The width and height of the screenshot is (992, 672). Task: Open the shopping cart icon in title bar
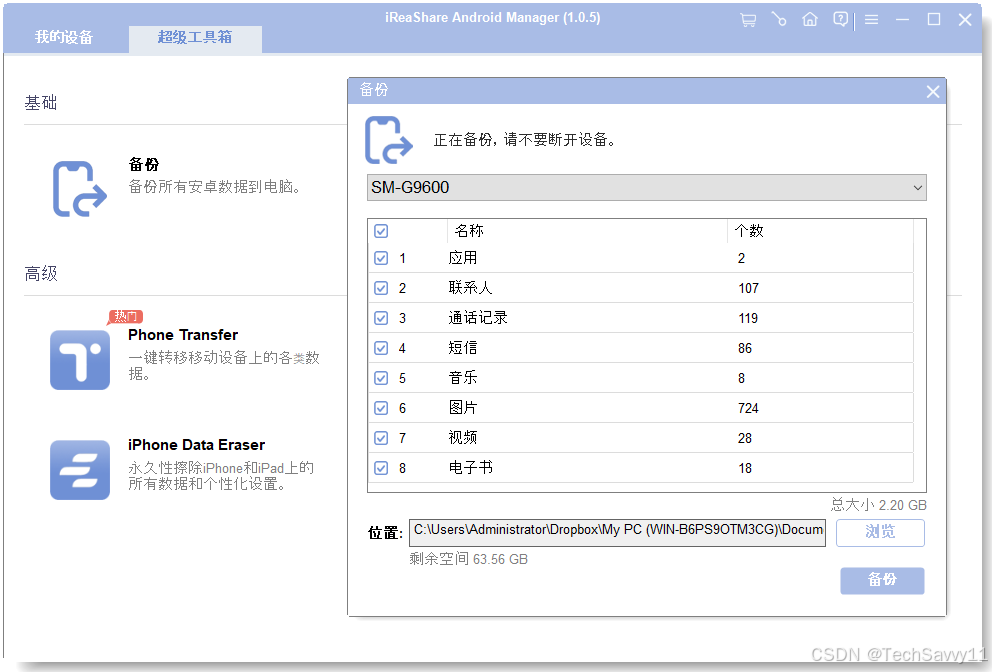pyautogui.click(x=748, y=20)
